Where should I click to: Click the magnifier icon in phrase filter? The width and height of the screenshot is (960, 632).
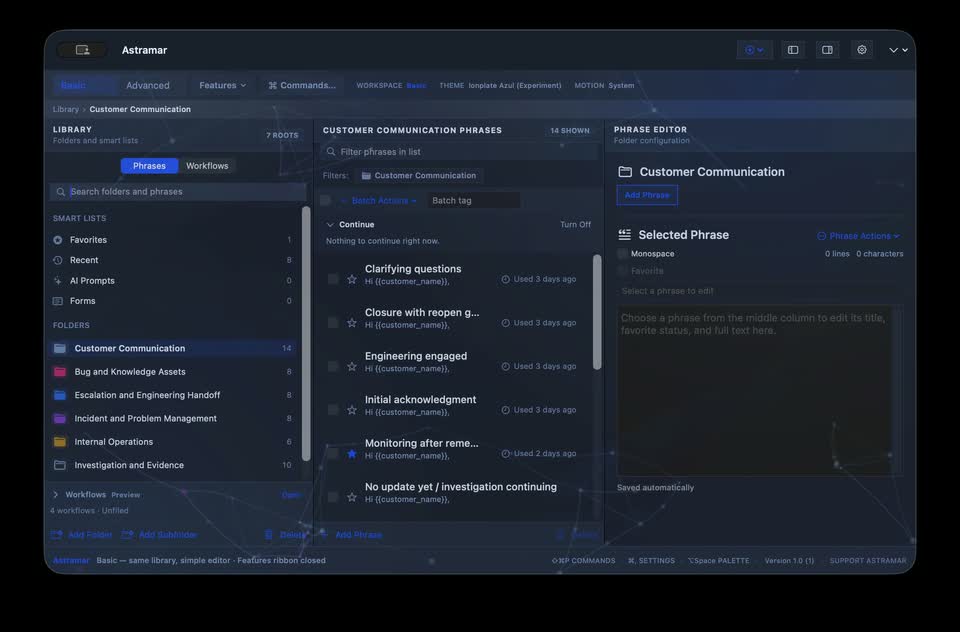(x=331, y=151)
